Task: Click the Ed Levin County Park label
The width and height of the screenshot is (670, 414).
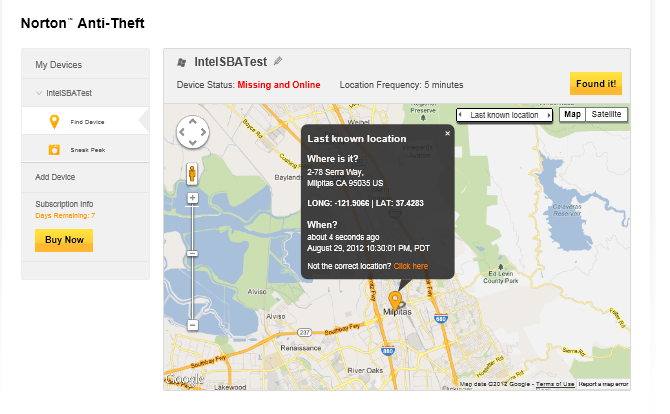Action: click(500, 277)
